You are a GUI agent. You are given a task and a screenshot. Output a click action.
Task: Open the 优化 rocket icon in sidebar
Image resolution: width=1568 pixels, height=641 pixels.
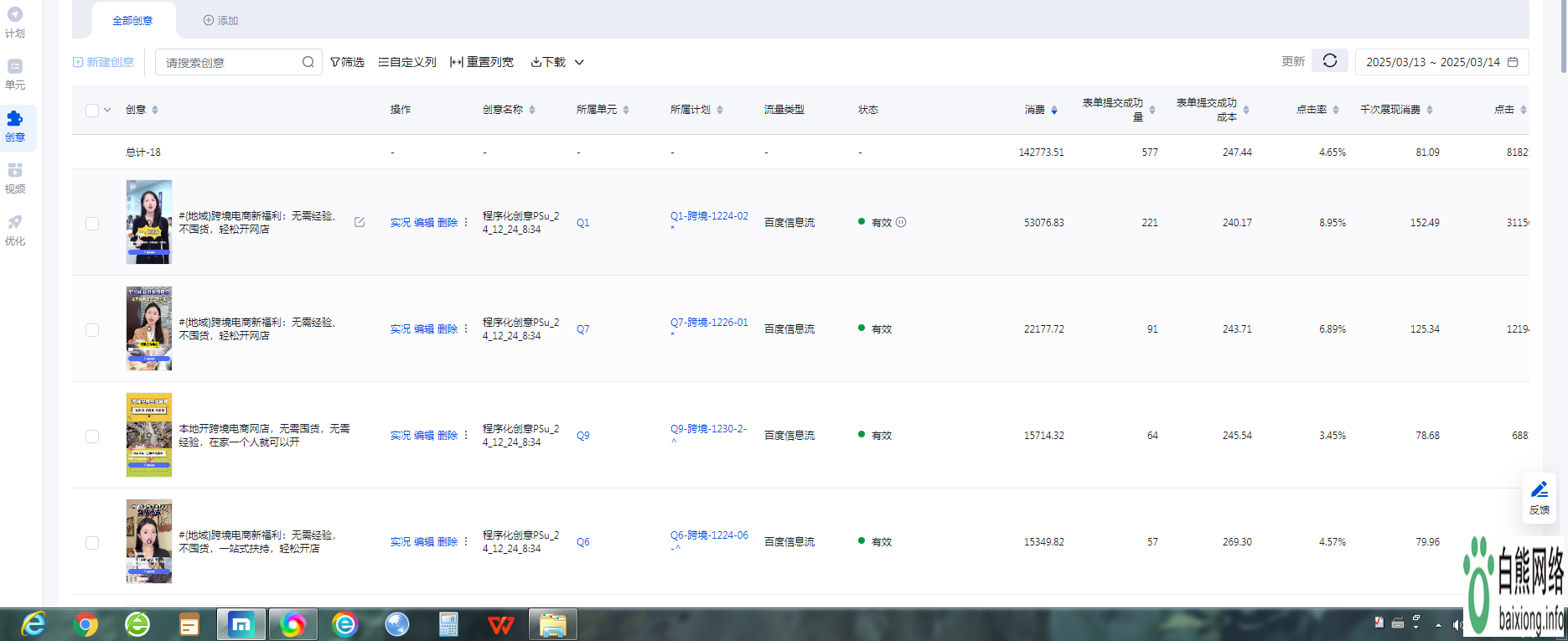(15, 230)
